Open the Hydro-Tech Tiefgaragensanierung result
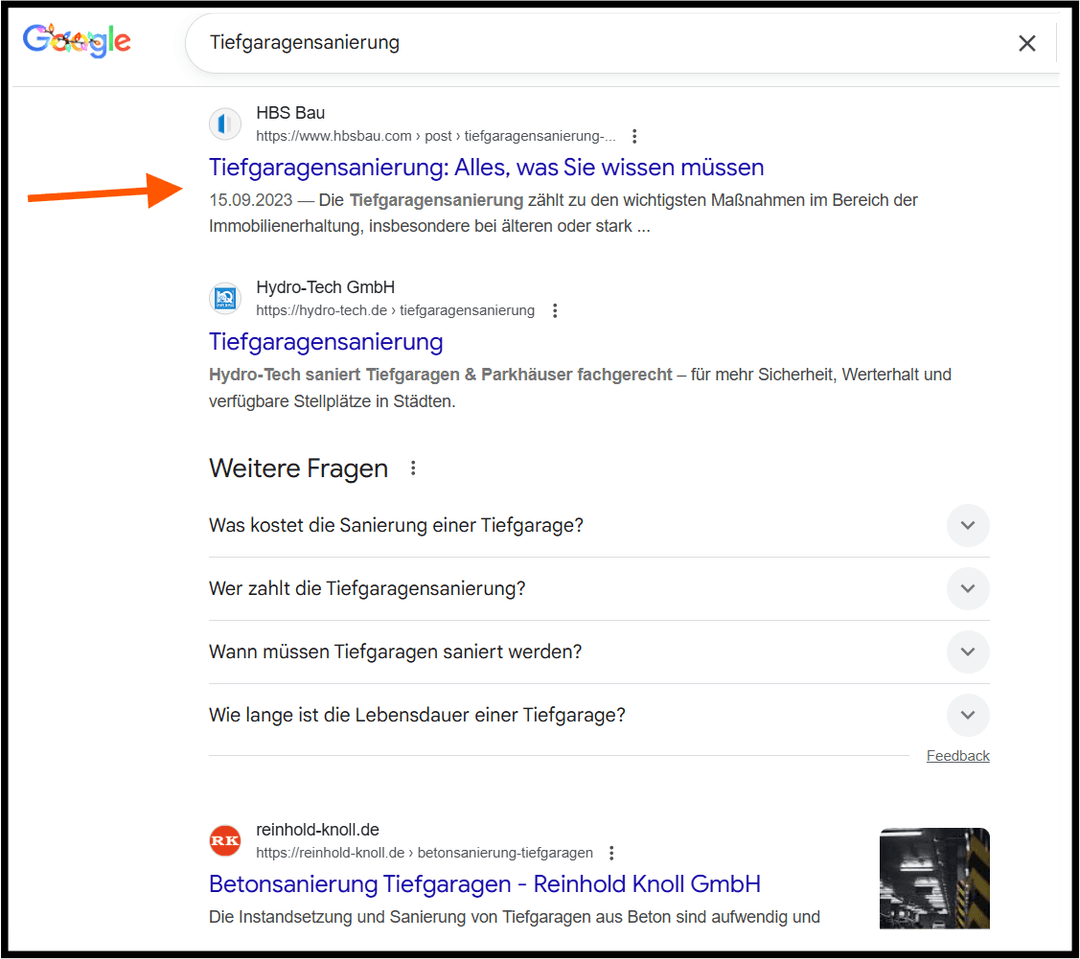This screenshot has height=959, width=1080. click(x=325, y=342)
